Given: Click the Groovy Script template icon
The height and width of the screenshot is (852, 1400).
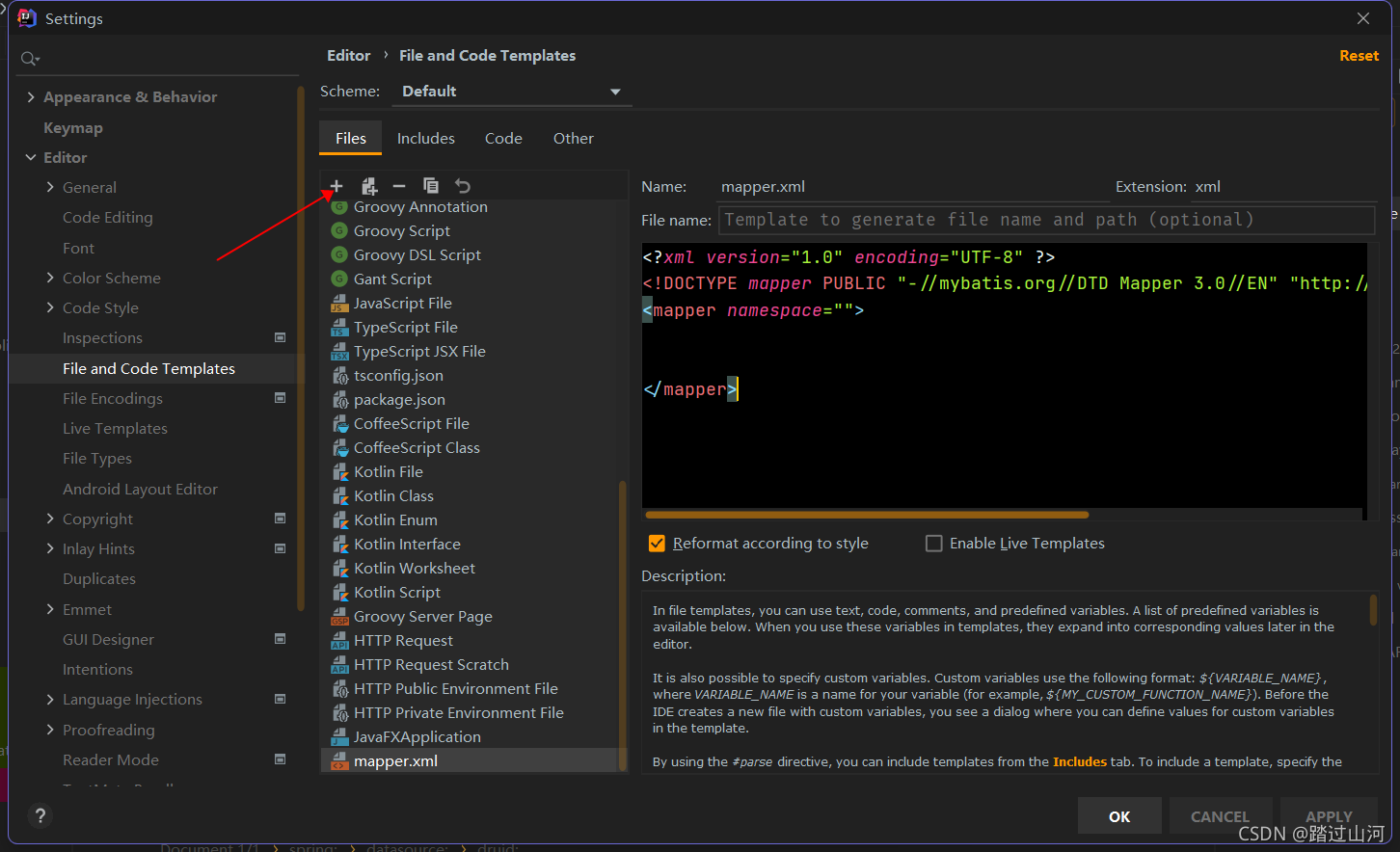Looking at the screenshot, I should click(339, 231).
